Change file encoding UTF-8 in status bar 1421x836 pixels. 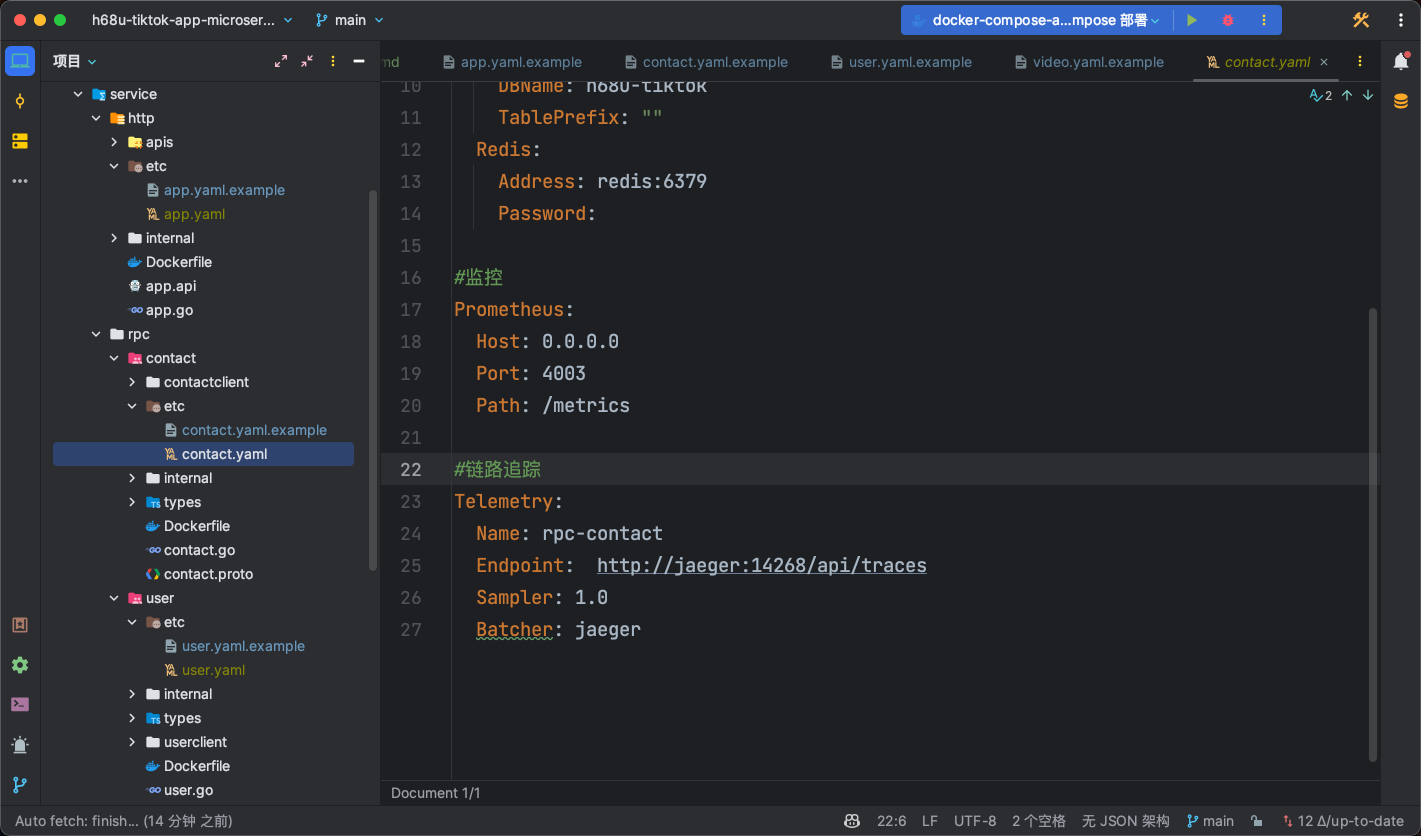click(x=975, y=821)
